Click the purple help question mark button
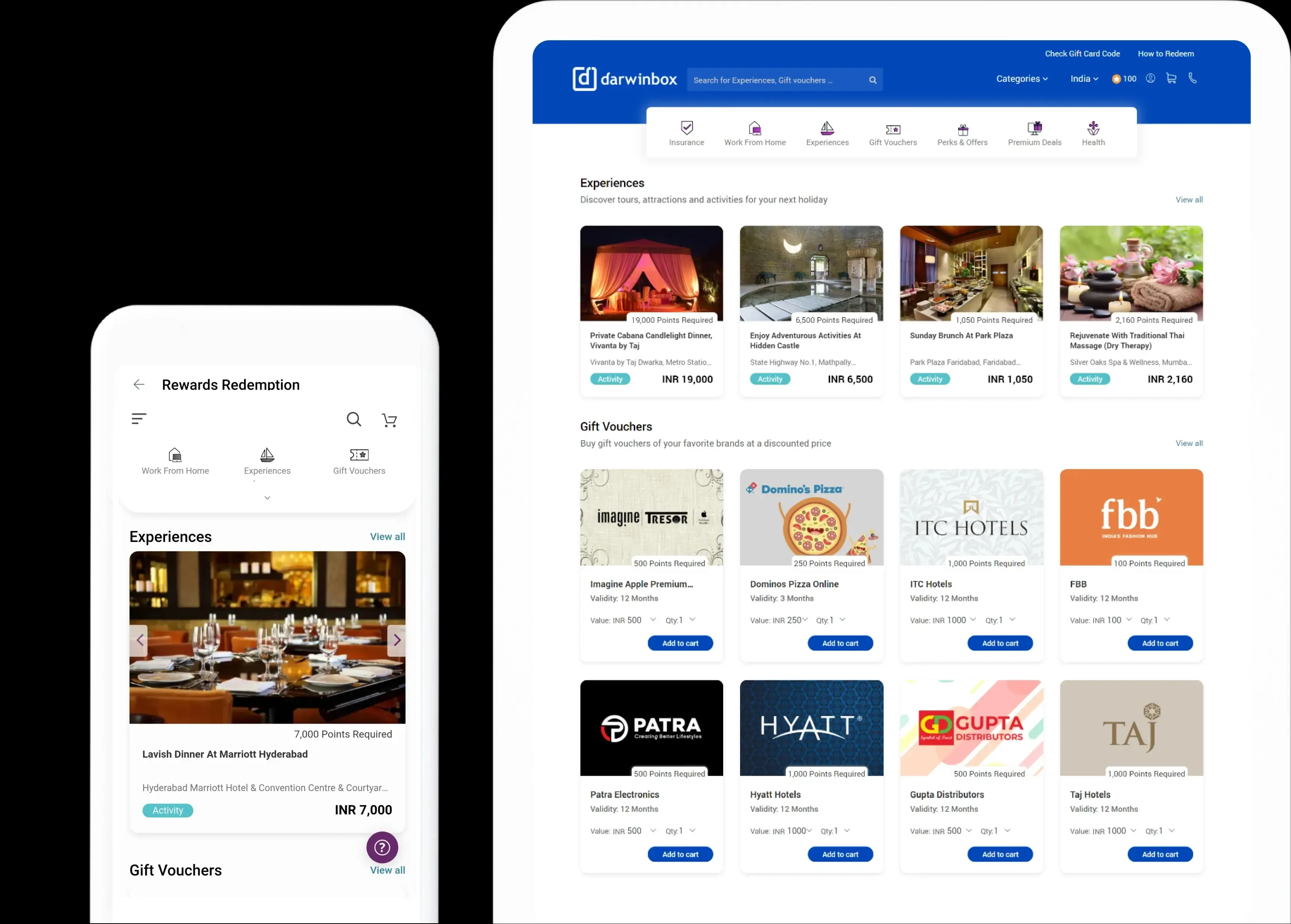The width and height of the screenshot is (1291, 924). (x=382, y=847)
